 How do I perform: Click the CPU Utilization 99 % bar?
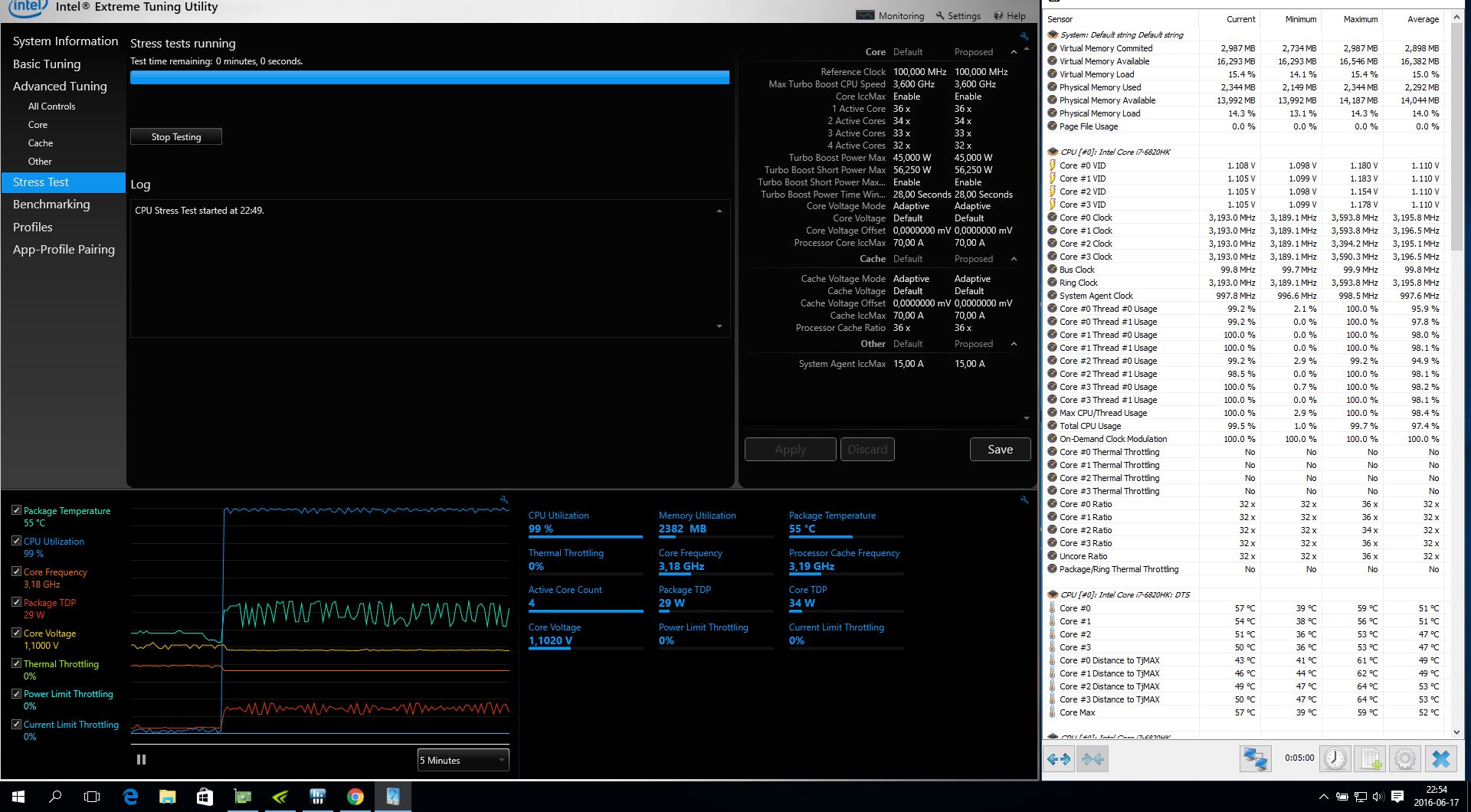pos(585,536)
